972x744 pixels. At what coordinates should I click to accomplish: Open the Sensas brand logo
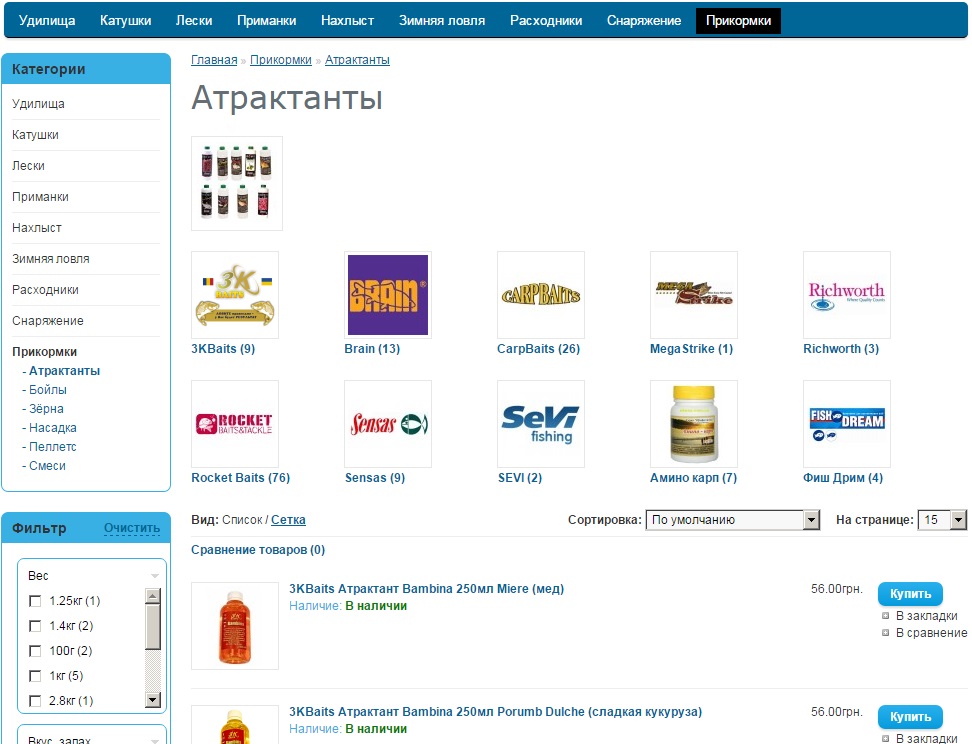tap(388, 424)
